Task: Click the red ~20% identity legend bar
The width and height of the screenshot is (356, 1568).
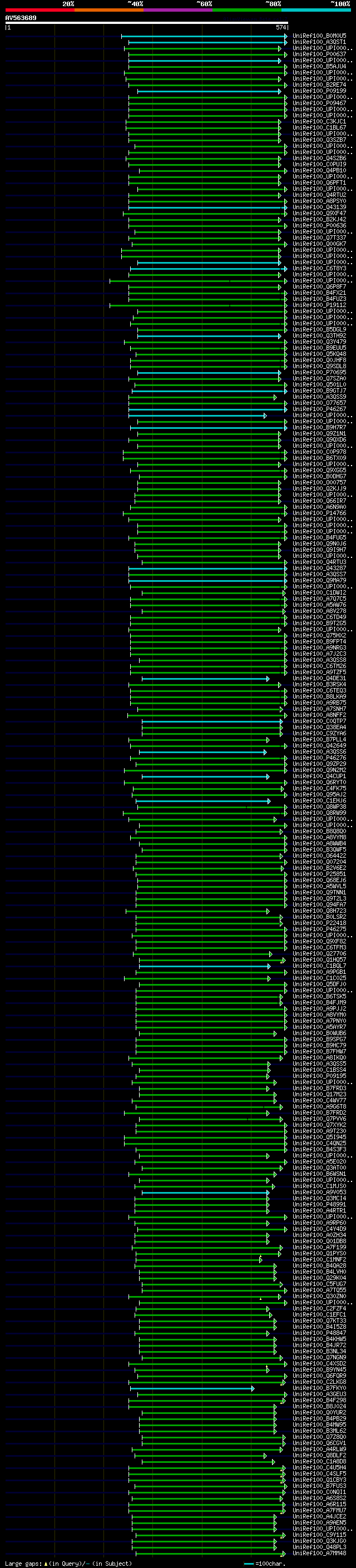Action: [x=39, y=10]
